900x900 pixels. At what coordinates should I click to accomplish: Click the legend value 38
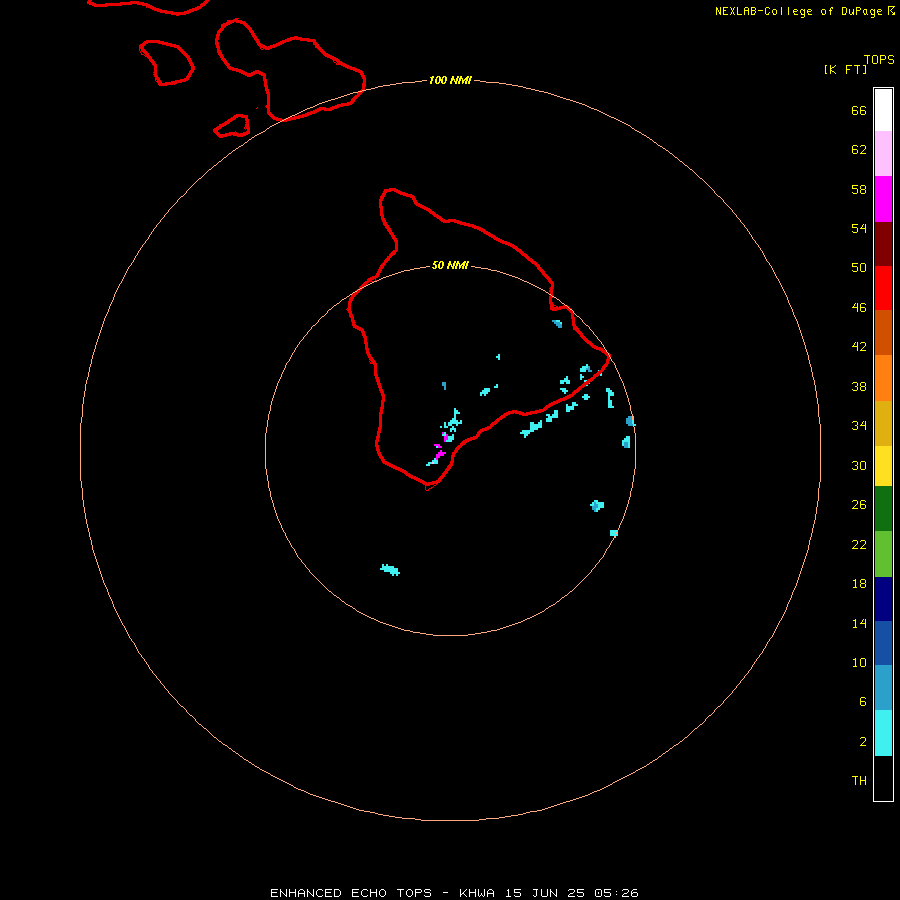pyautogui.click(x=859, y=387)
